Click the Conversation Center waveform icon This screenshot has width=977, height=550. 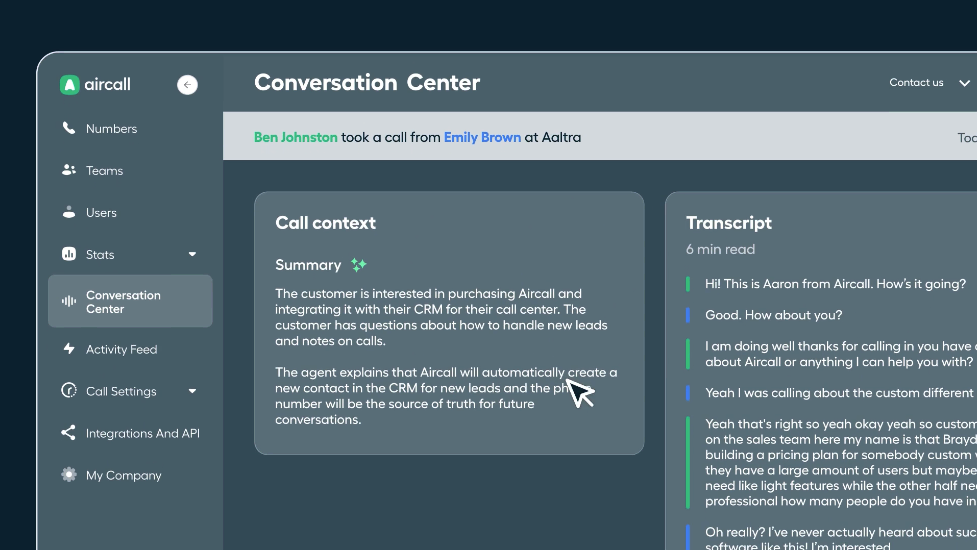pos(69,301)
